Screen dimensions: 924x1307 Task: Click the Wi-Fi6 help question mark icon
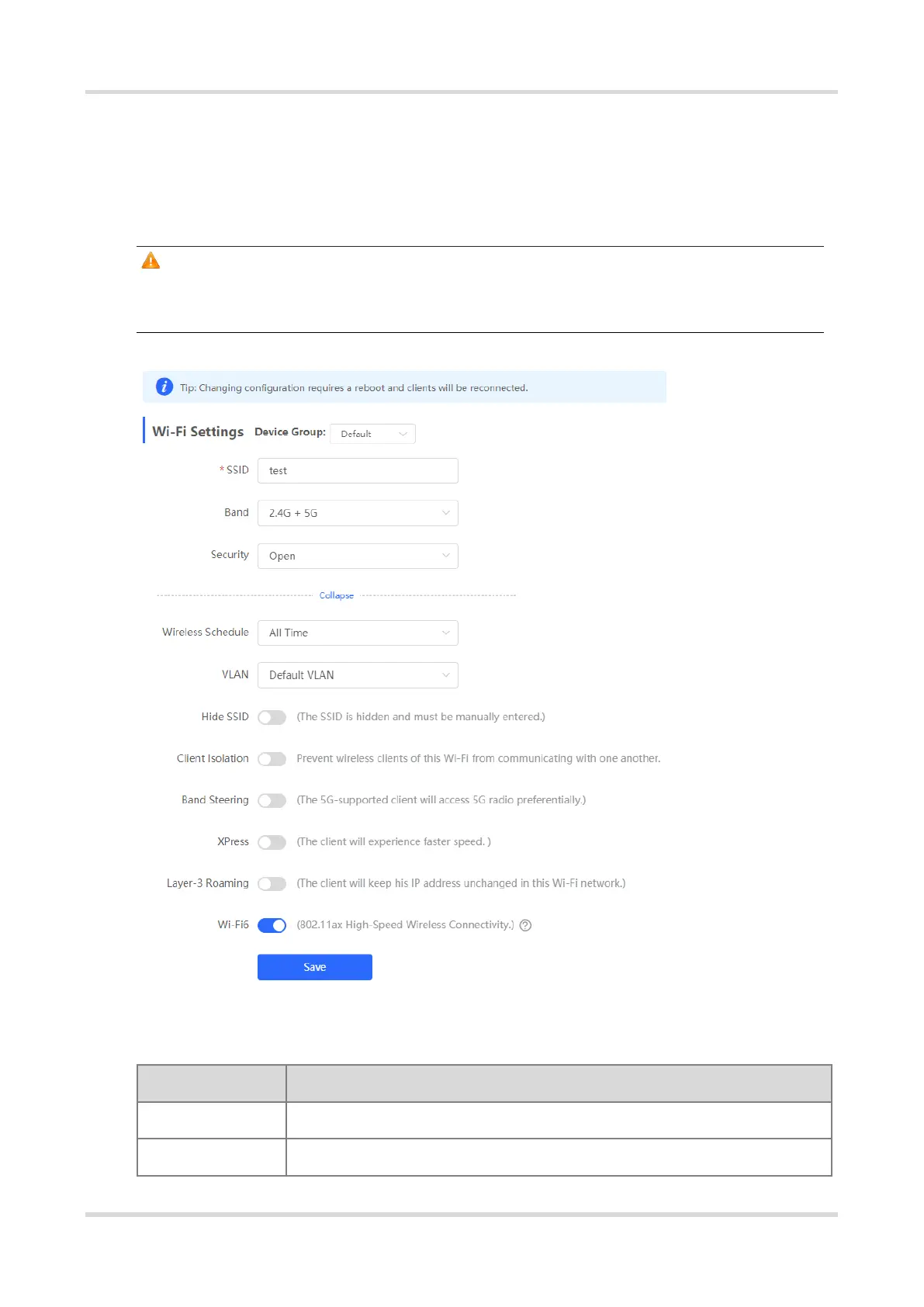click(x=525, y=925)
